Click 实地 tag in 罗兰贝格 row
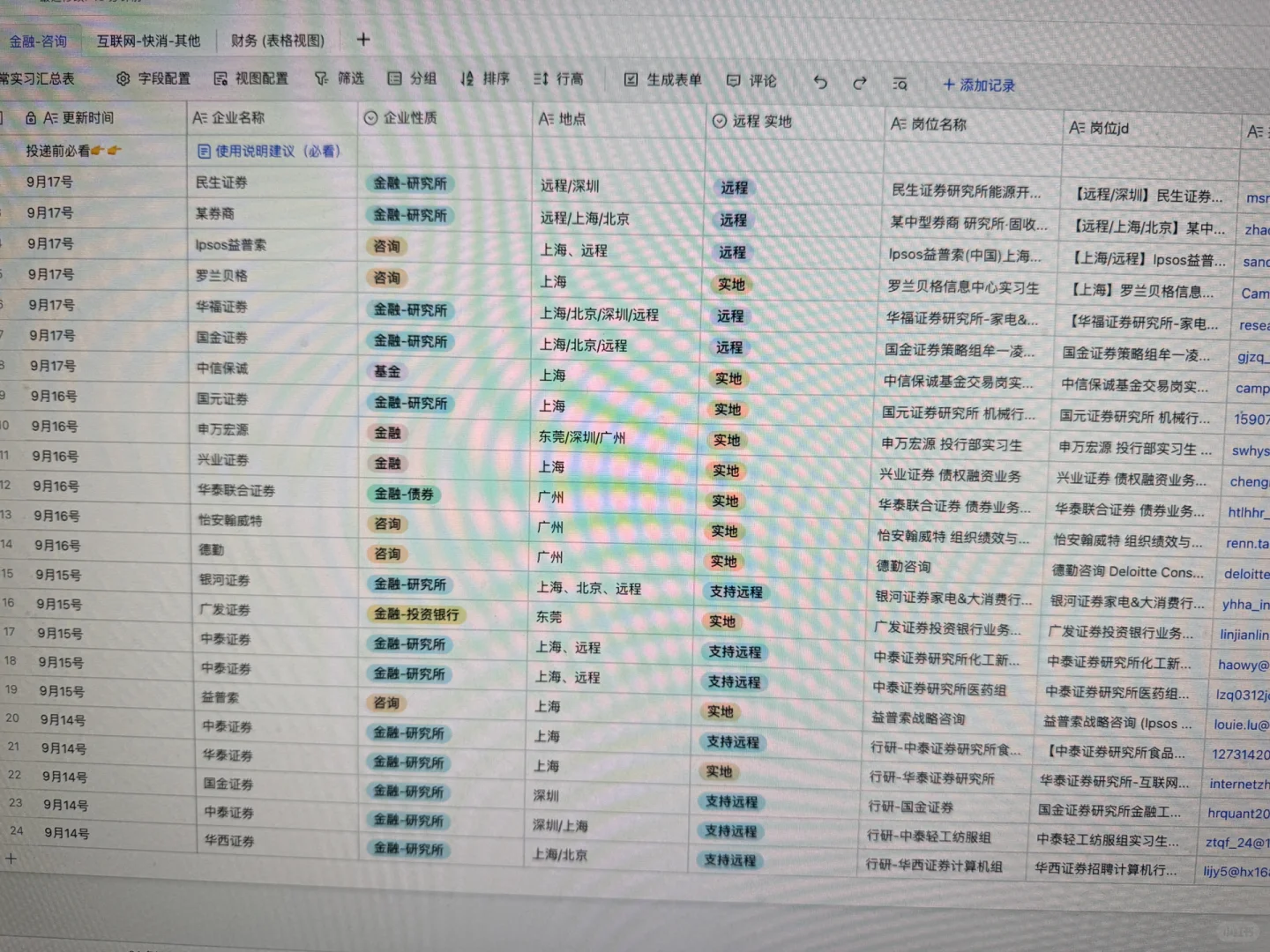The width and height of the screenshot is (1270, 952). (x=731, y=285)
